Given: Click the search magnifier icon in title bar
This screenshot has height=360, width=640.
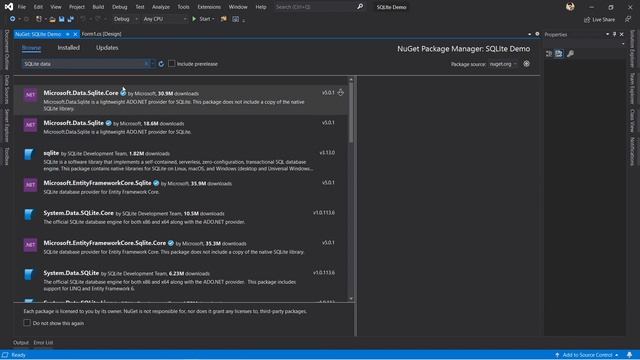Looking at the screenshot, I should (360, 7).
